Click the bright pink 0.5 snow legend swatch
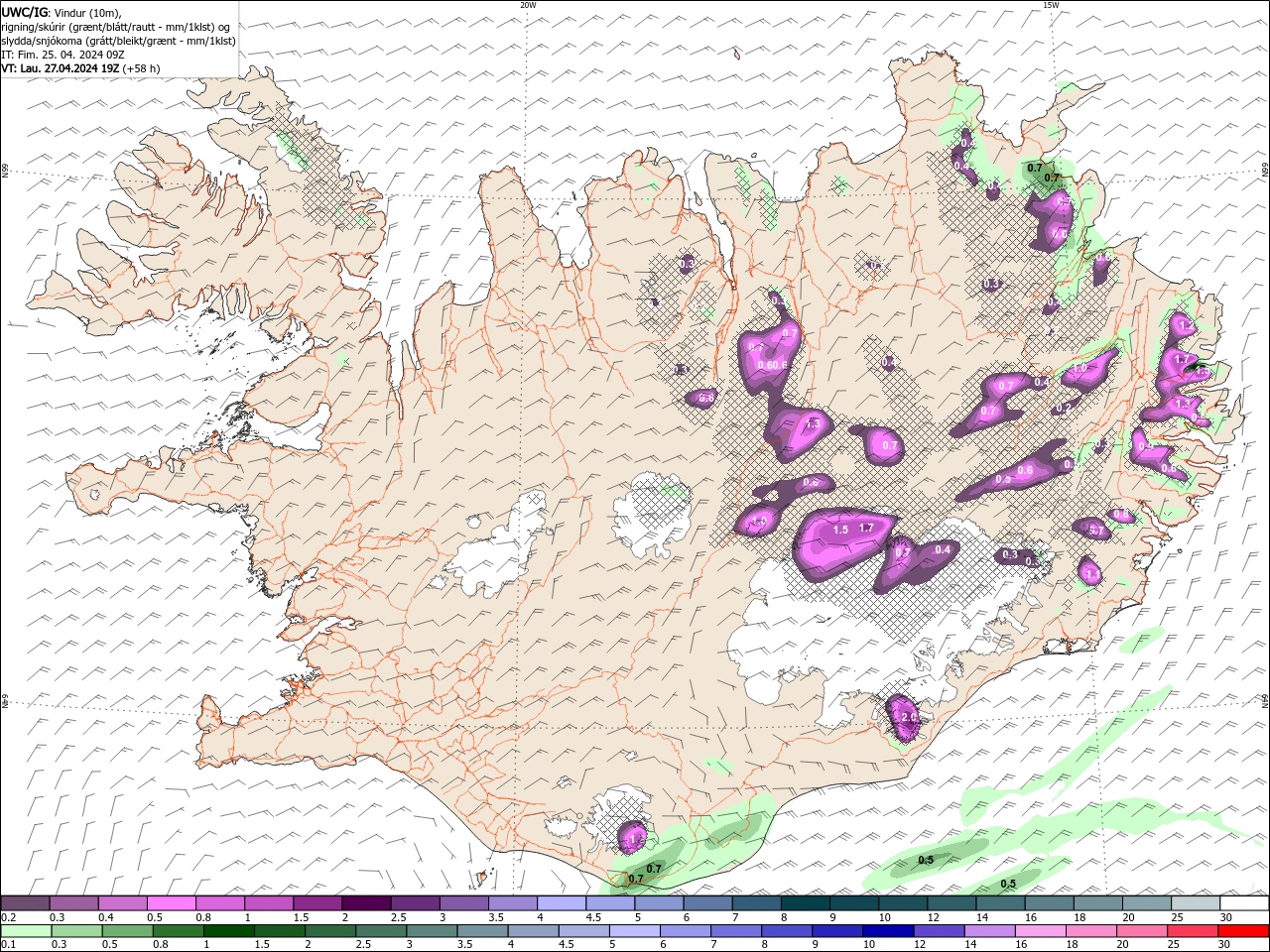This screenshot has width=1270, height=952. coord(171,903)
